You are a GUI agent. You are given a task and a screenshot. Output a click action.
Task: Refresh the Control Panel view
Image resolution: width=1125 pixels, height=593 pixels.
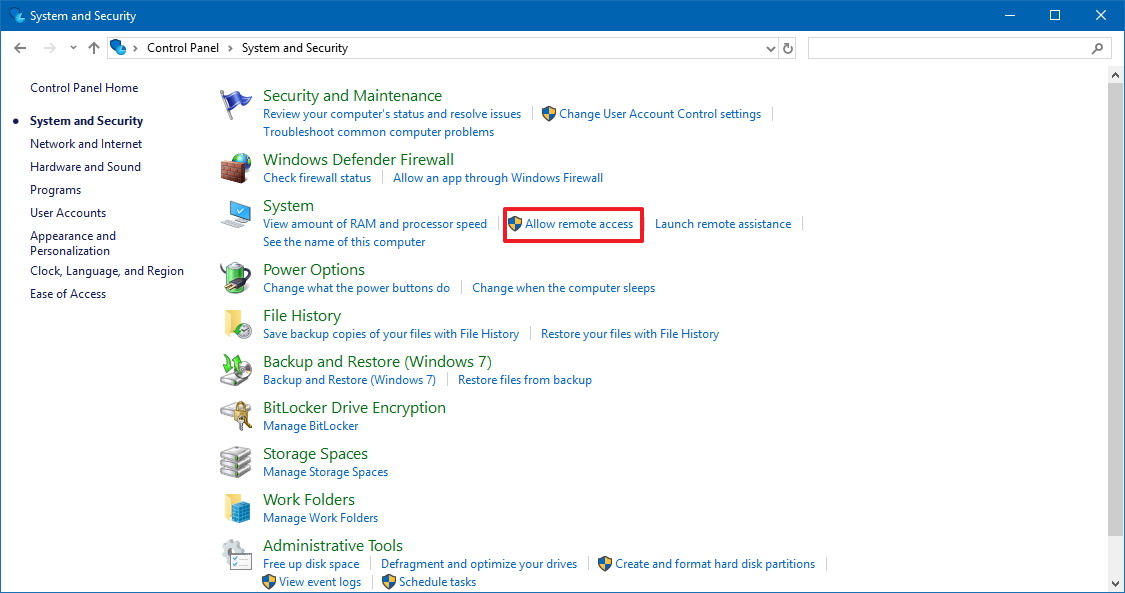788,48
